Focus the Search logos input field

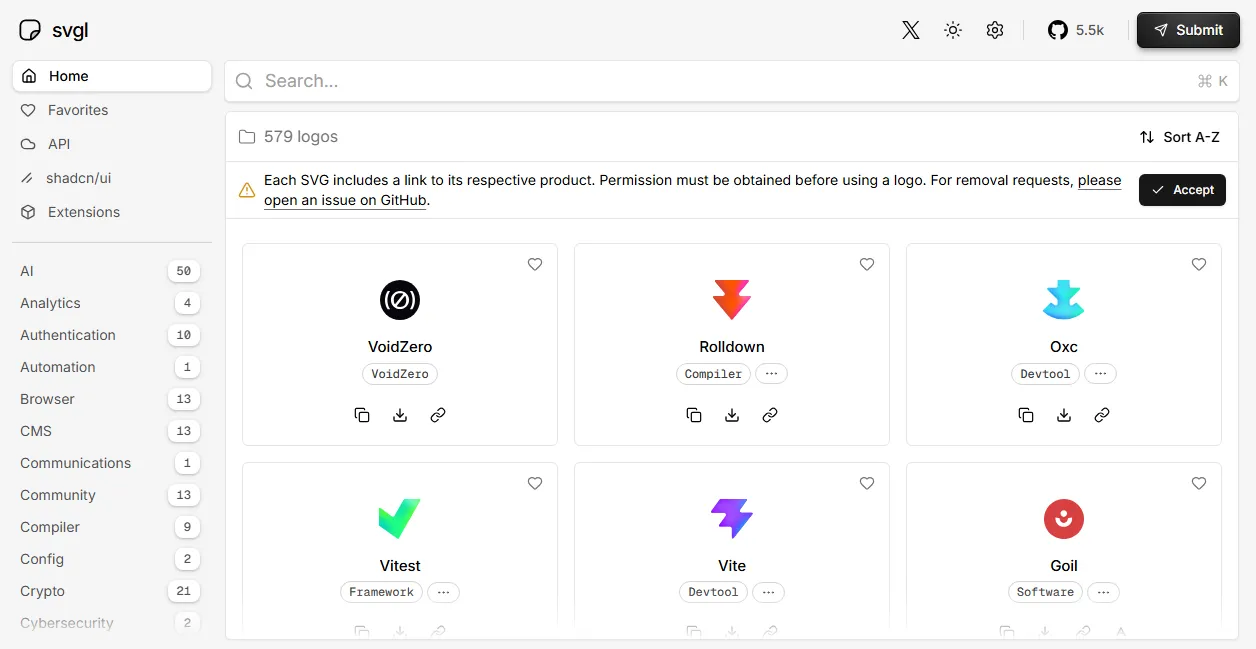[720, 81]
